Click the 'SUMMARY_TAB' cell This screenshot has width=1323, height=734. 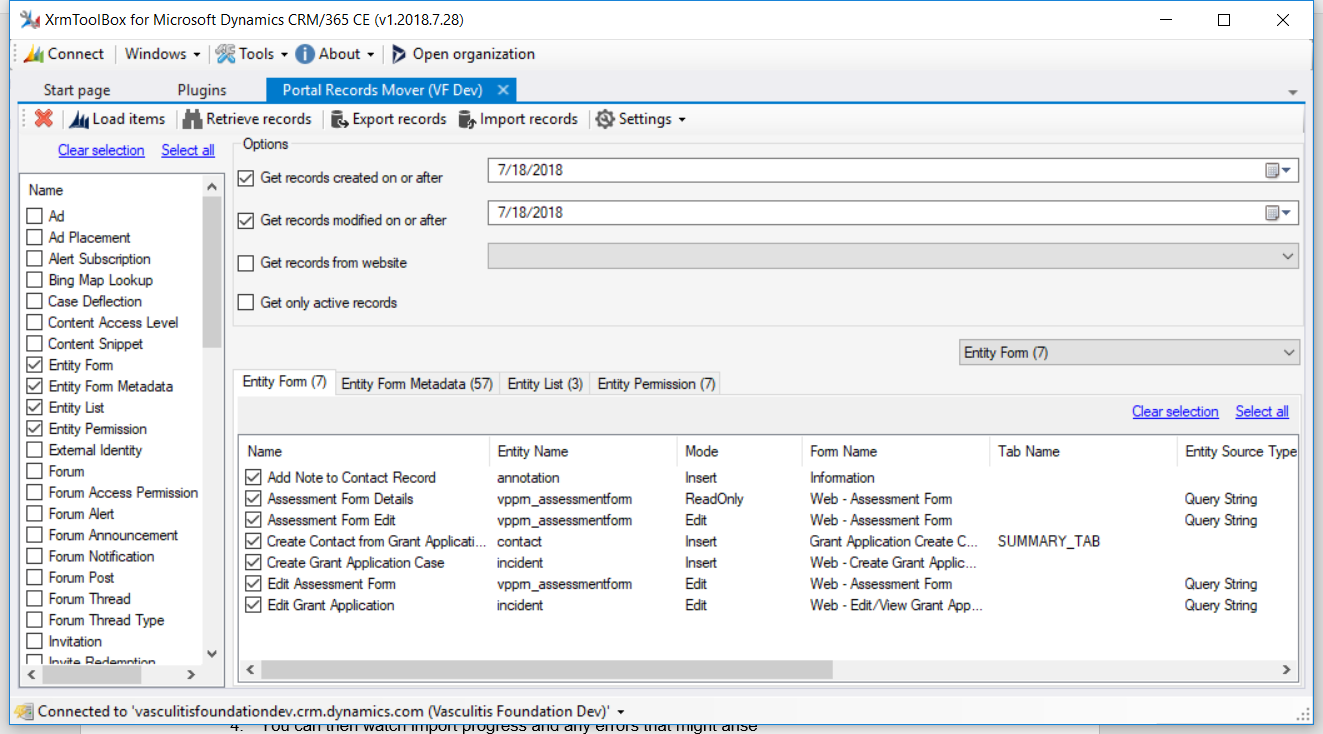point(1048,541)
